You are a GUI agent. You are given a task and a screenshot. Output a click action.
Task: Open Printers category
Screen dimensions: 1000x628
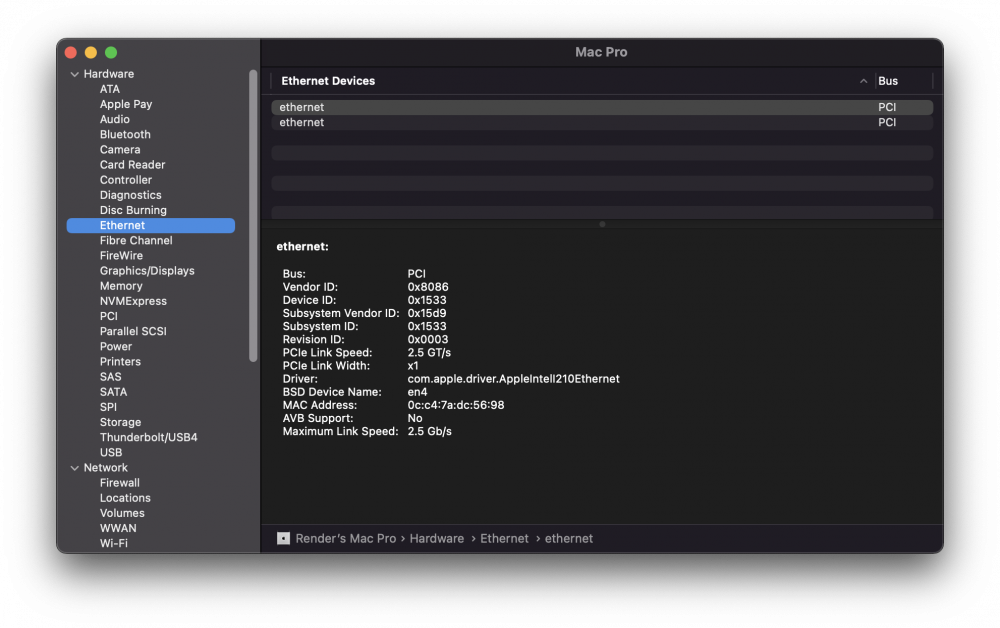(120, 361)
